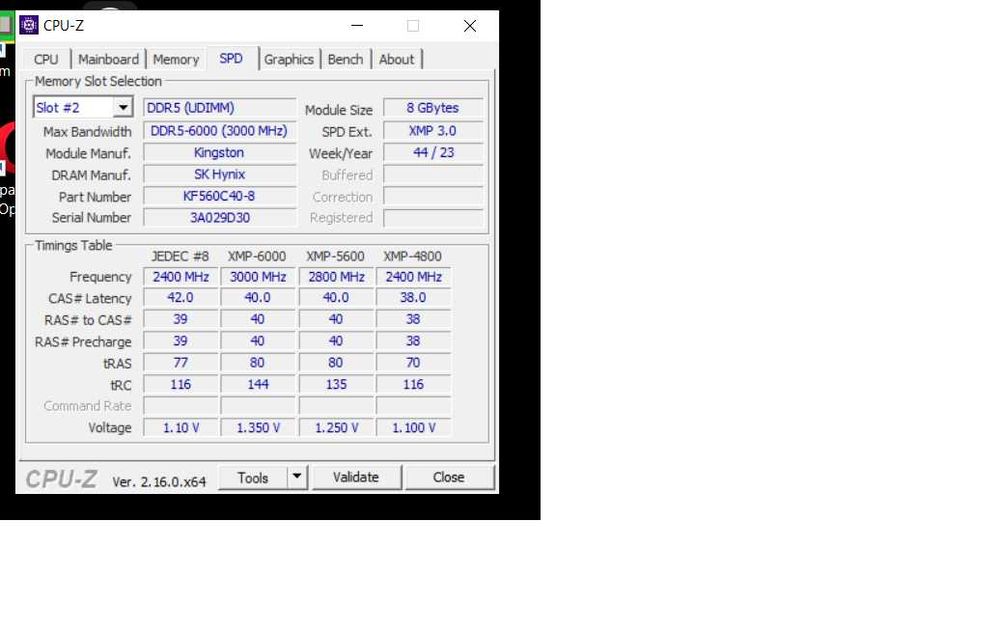Click the Kingston module manufacturer value
Screen dimensions: 1000x625
(x=220, y=153)
